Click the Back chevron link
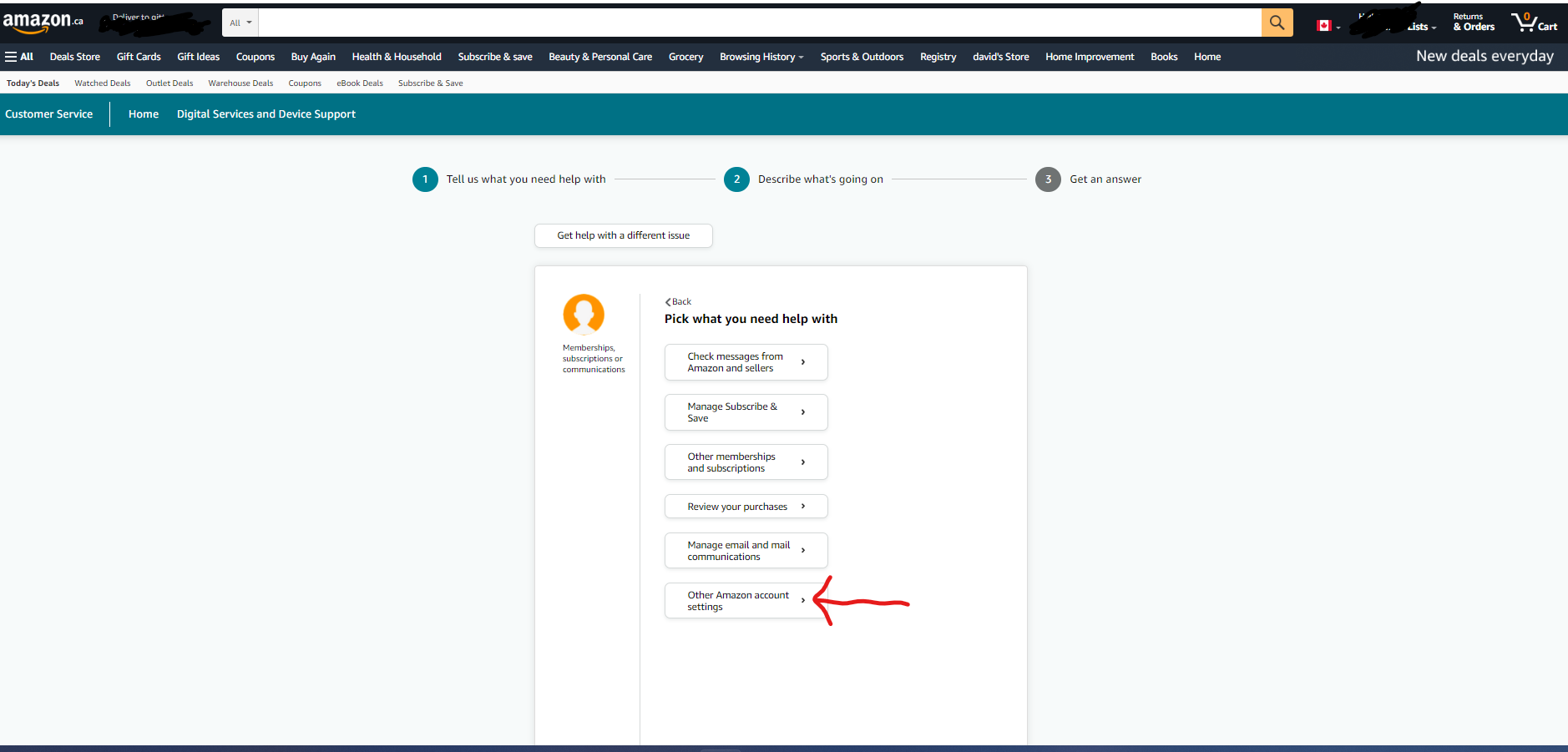 (678, 301)
